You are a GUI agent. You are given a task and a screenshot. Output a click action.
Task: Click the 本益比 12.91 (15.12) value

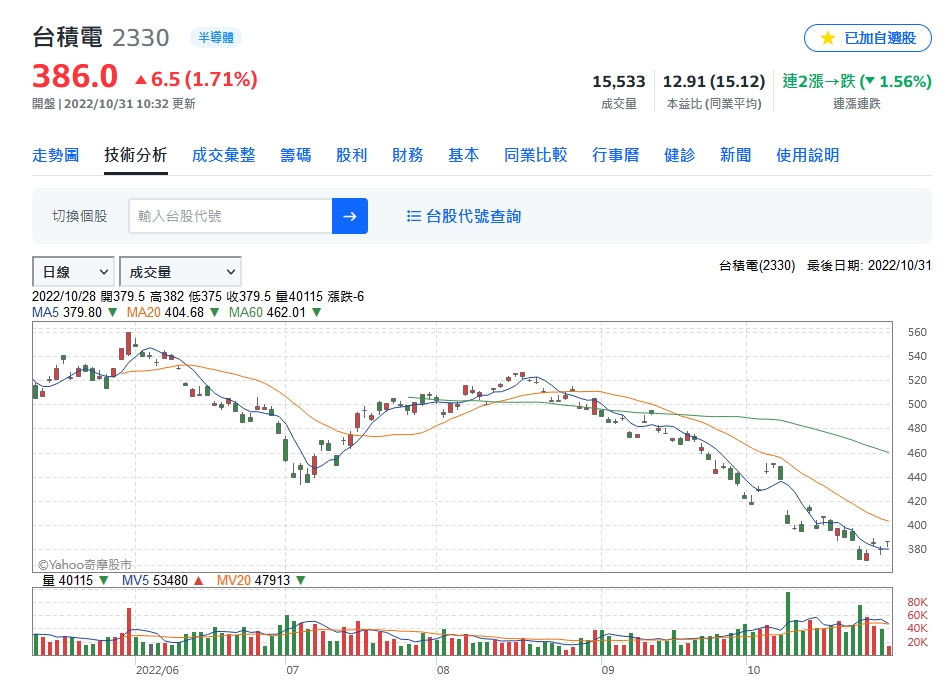coord(714,81)
